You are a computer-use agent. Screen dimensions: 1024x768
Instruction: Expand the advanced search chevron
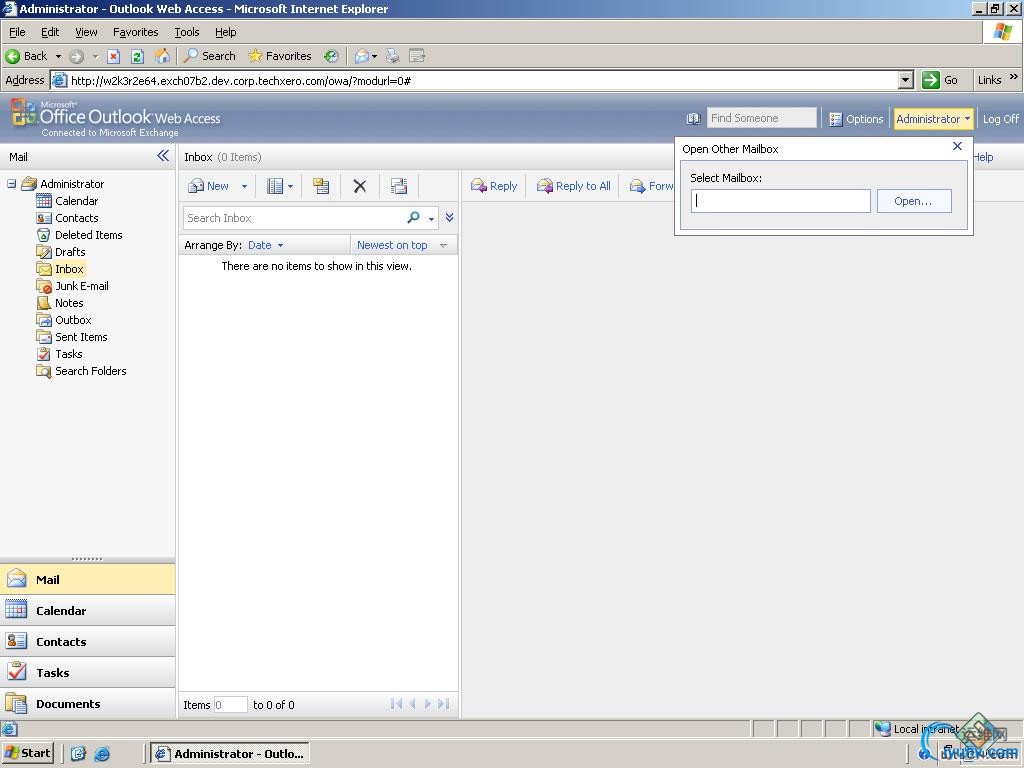pos(449,217)
